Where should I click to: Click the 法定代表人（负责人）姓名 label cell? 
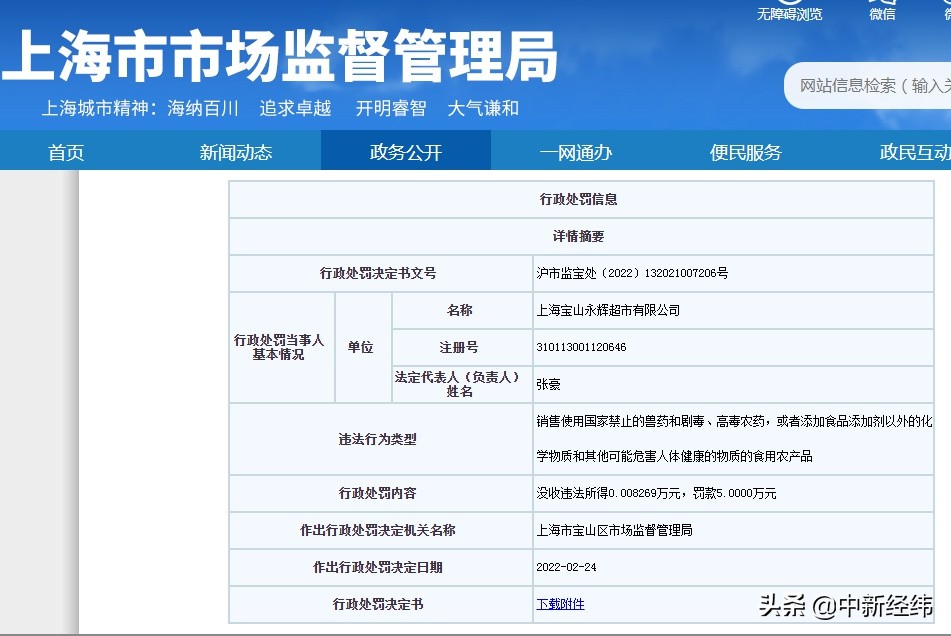tap(462, 384)
